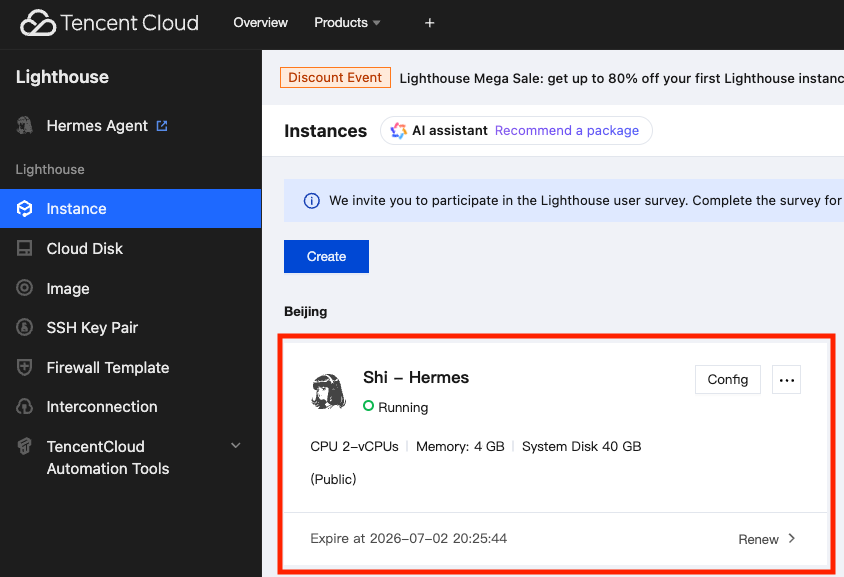Click the (Public) label
Viewport: 844px width, 577px height.
click(x=333, y=479)
